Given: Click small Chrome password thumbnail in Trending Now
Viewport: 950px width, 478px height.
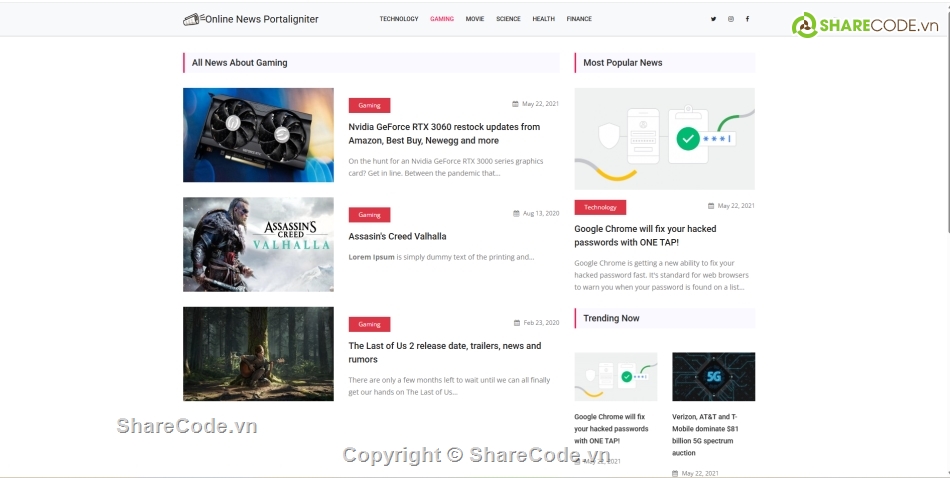Looking at the screenshot, I should (x=616, y=376).
